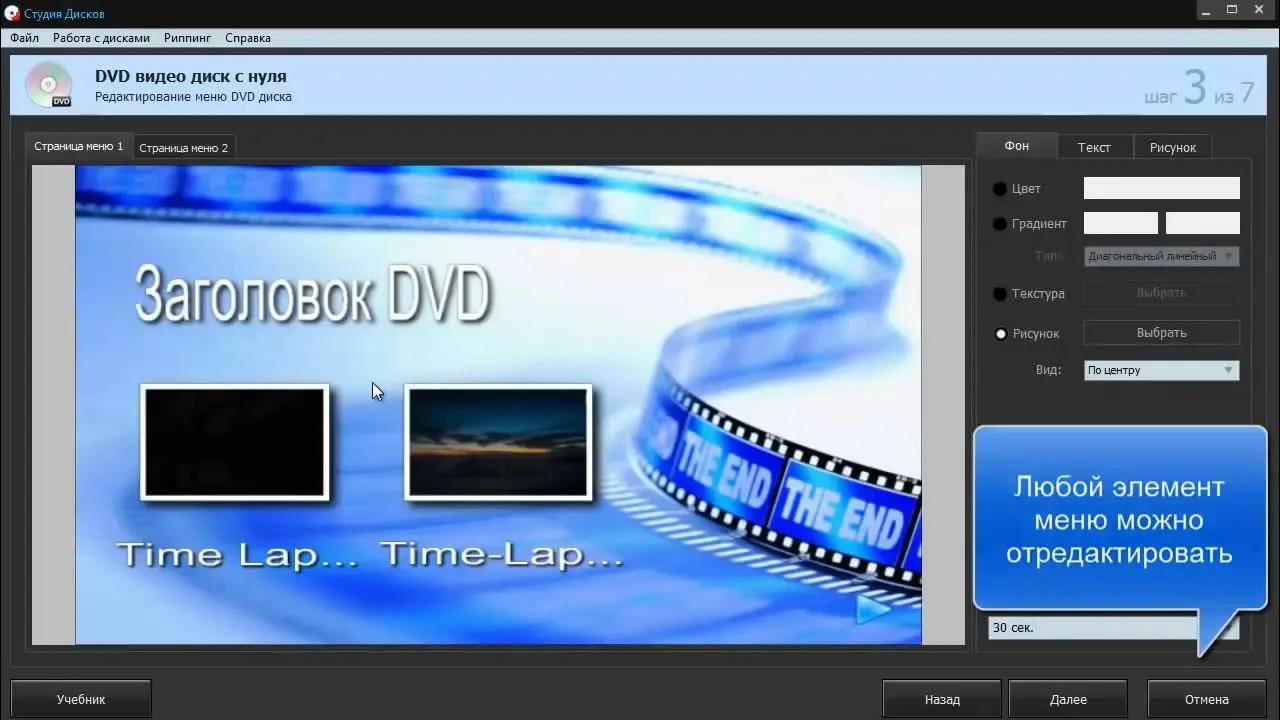This screenshot has width=1280, height=720.
Task: Open the Работа с дисками menu
Action: click(x=101, y=38)
